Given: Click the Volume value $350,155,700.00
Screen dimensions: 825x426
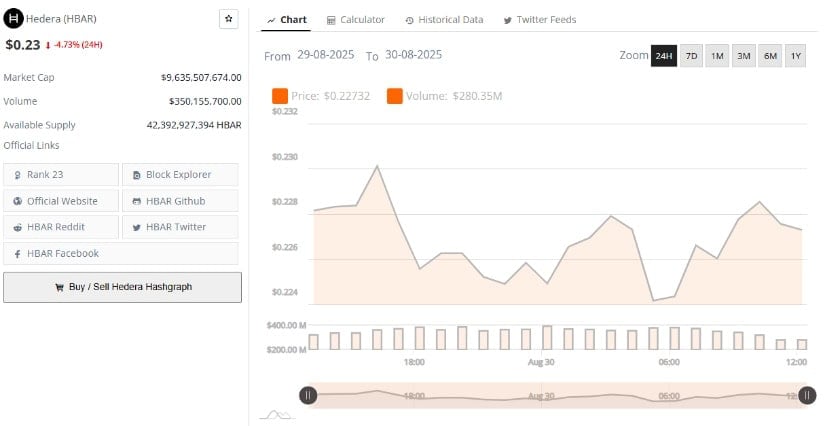Looking at the screenshot, I should (x=205, y=102).
